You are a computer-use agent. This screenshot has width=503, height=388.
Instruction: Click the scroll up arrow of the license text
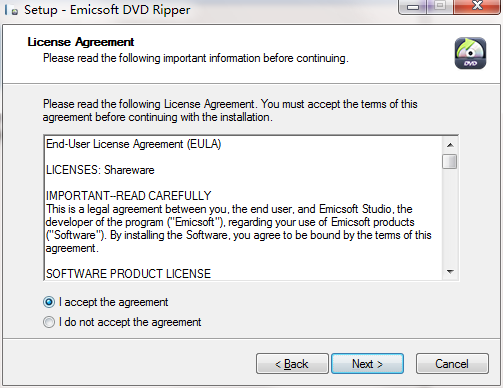450,145
